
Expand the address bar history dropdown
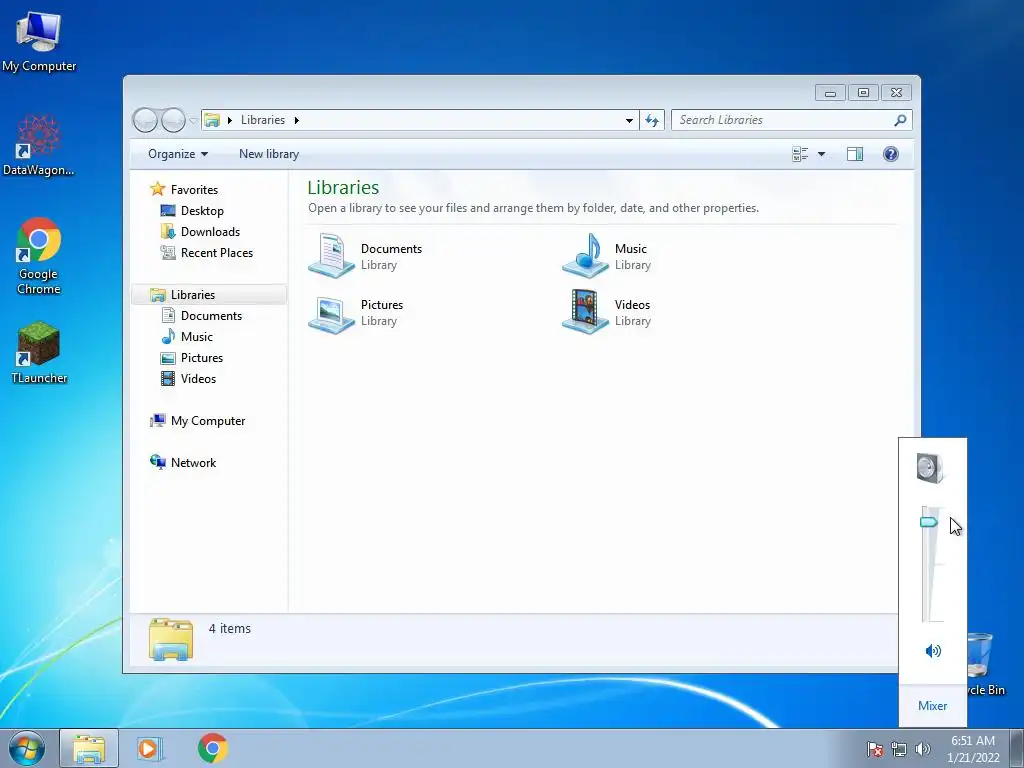click(x=629, y=120)
